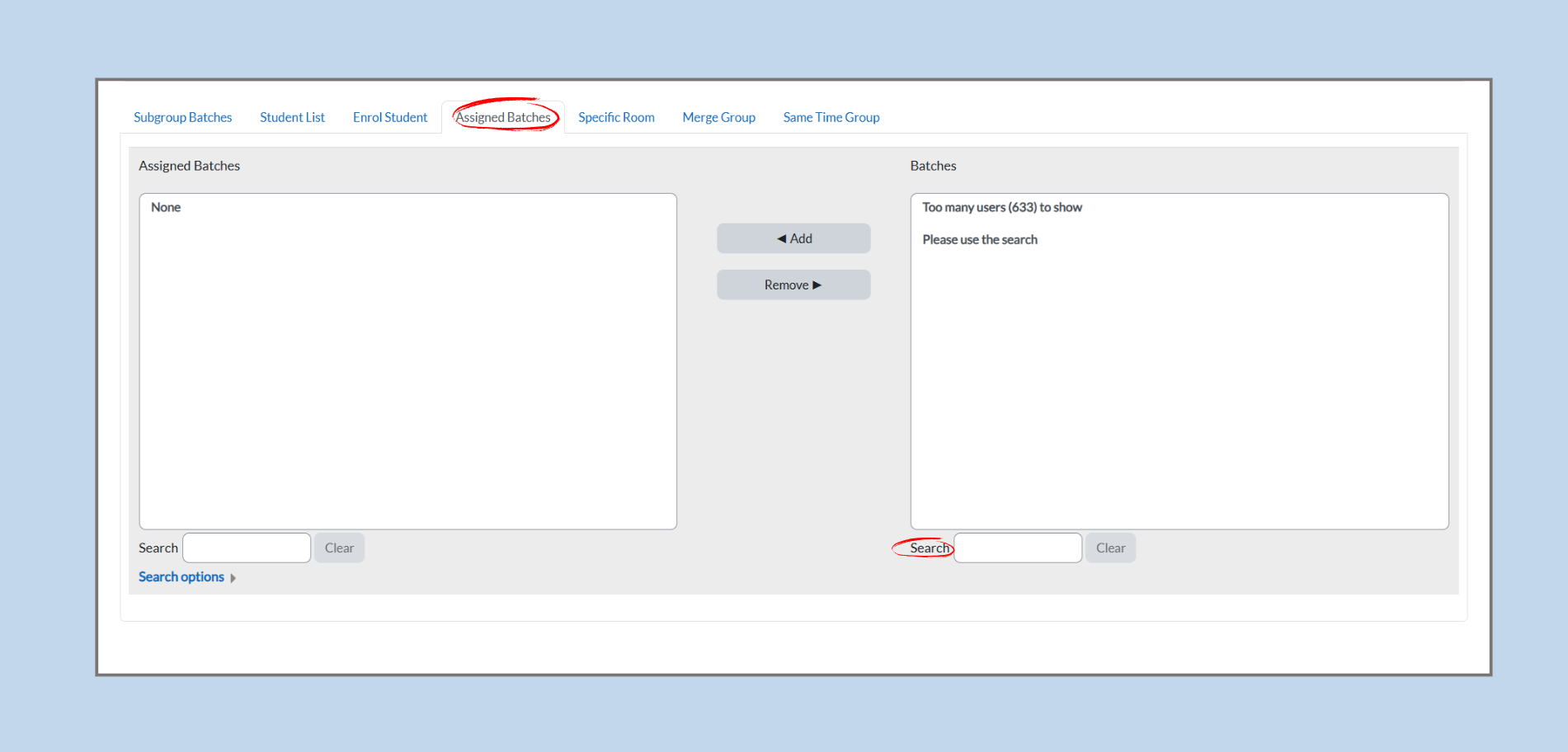Go to the Enrol Student tab
Image resolution: width=1568 pixels, height=752 pixels.
389,117
